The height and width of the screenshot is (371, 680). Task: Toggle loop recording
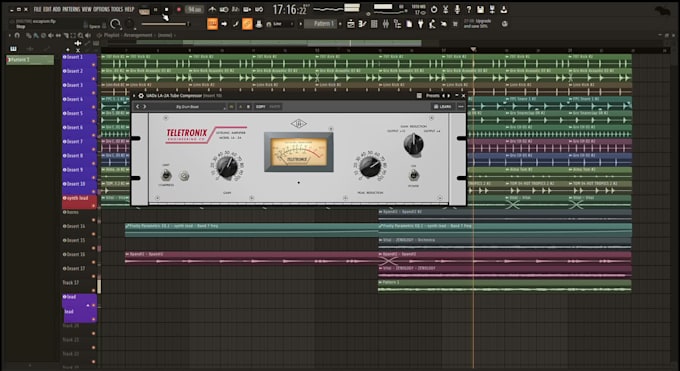point(259,10)
